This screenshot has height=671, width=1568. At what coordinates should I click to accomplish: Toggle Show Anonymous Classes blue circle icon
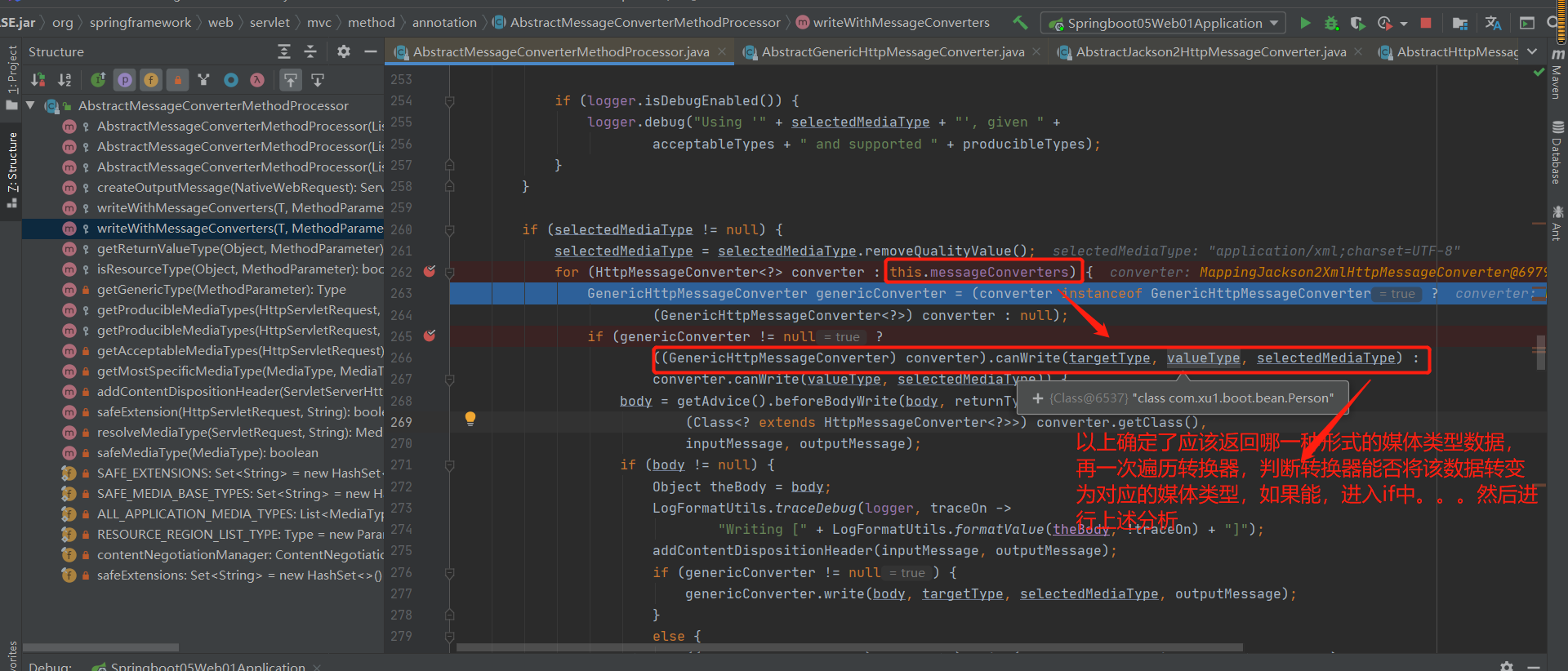[x=231, y=80]
